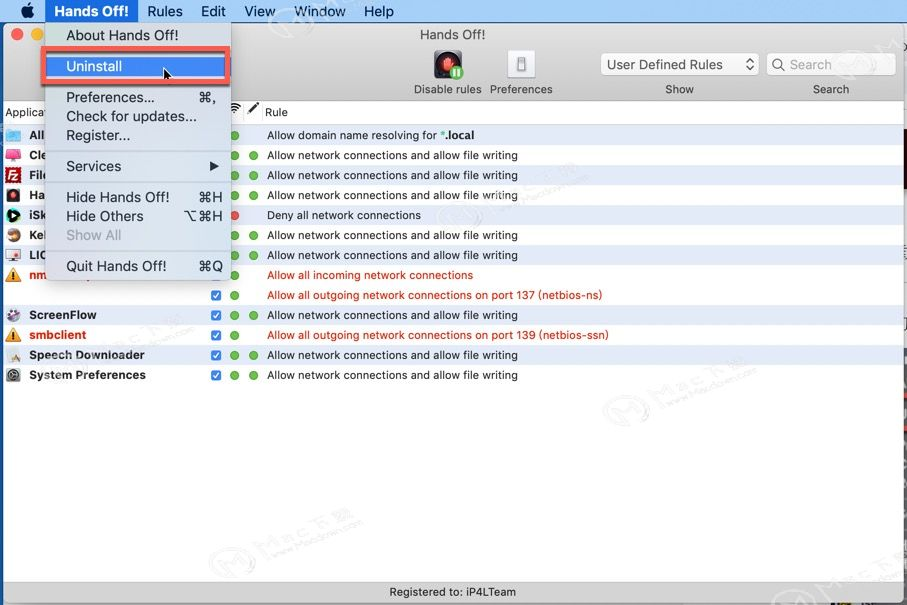Select the ScreenFlow application name
Screen dimensions: 907x605
62,315
